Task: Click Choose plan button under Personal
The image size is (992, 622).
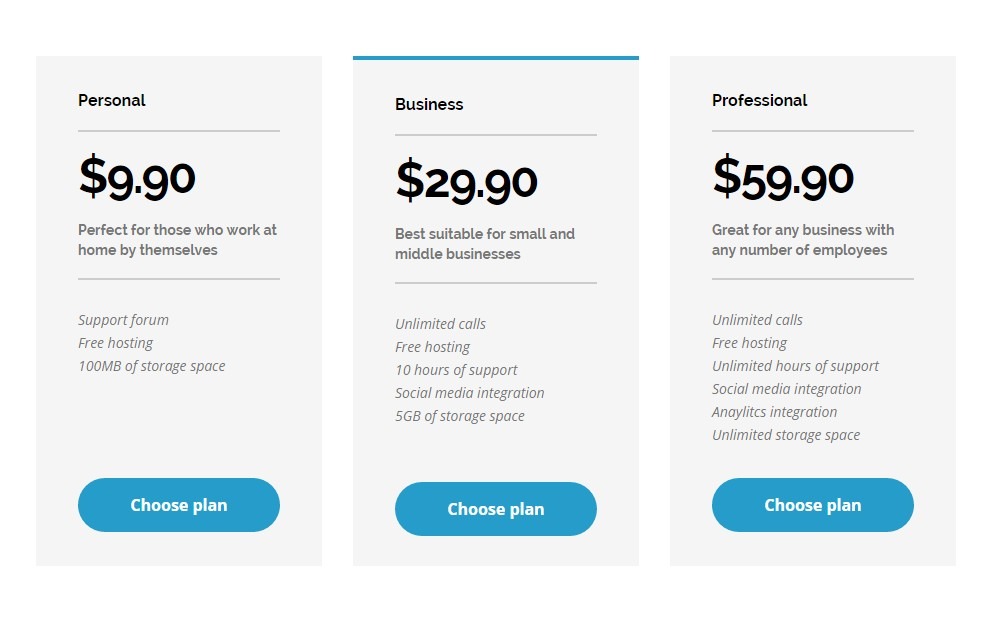Action: tap(179, 505)
